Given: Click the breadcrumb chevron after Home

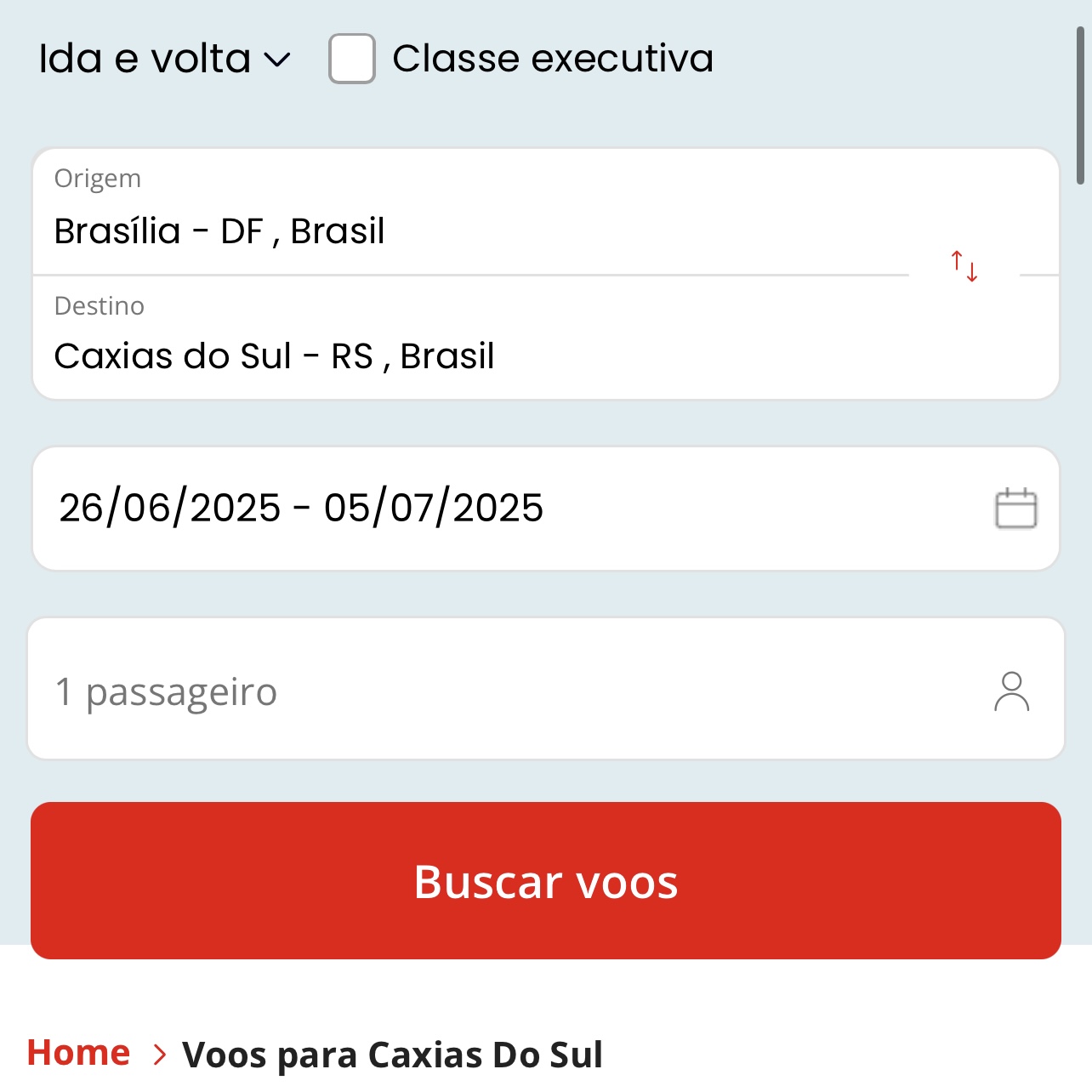Looking at the screenshot, I should [x=158, y=1053].
